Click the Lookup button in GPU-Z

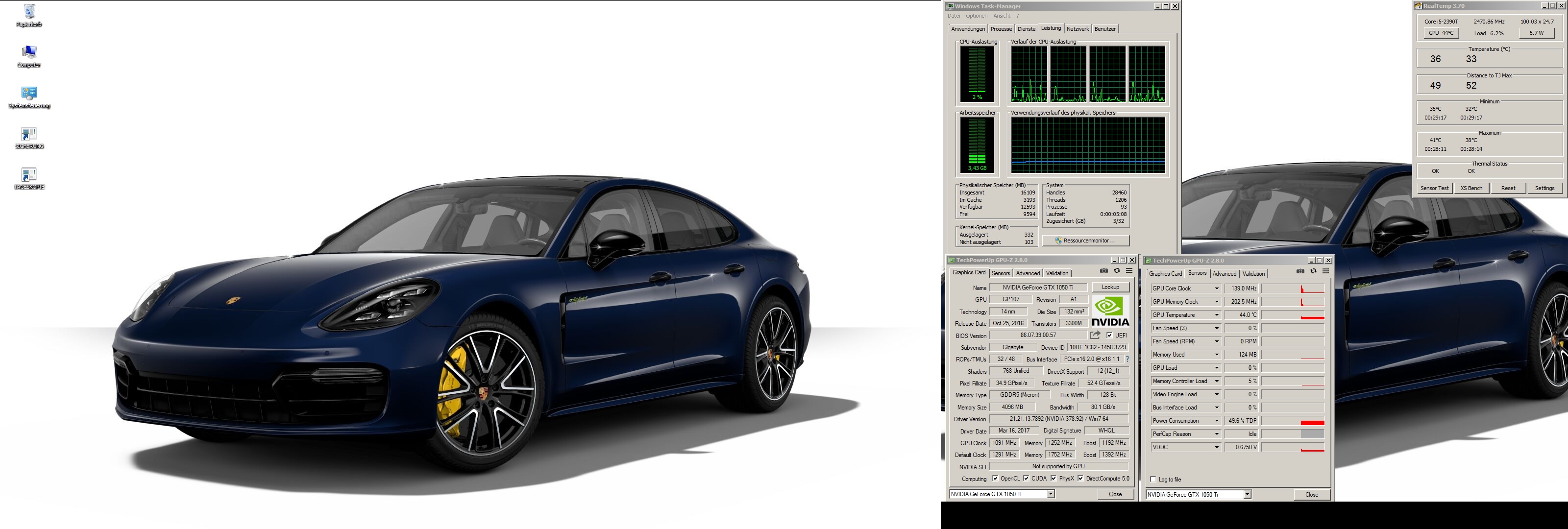click(1110, 288)
